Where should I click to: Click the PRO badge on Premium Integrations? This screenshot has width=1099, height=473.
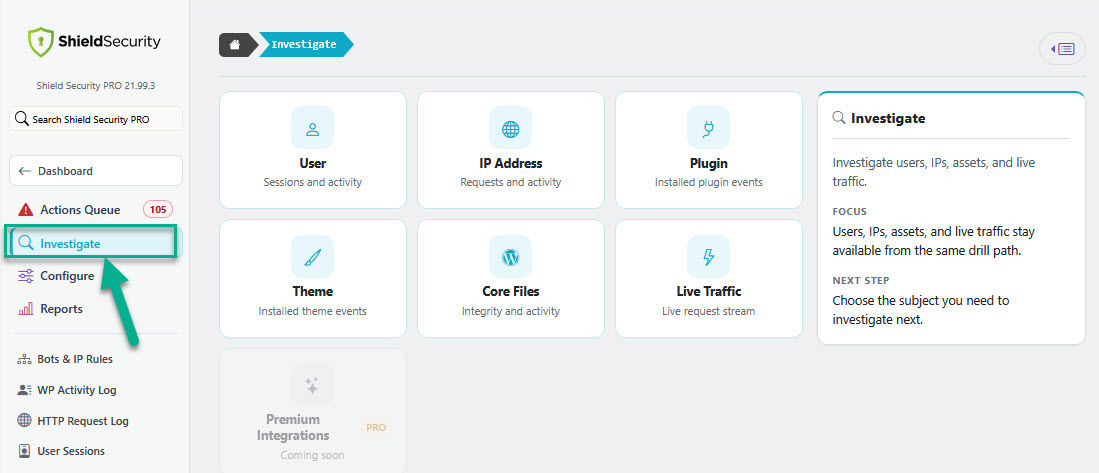[x=376, y=427]
